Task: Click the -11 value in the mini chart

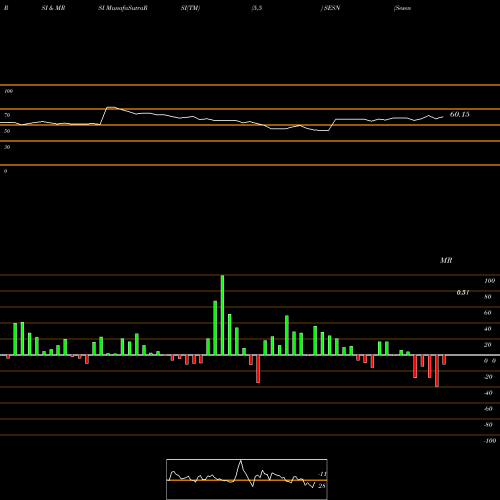Action: click(322, 474)
